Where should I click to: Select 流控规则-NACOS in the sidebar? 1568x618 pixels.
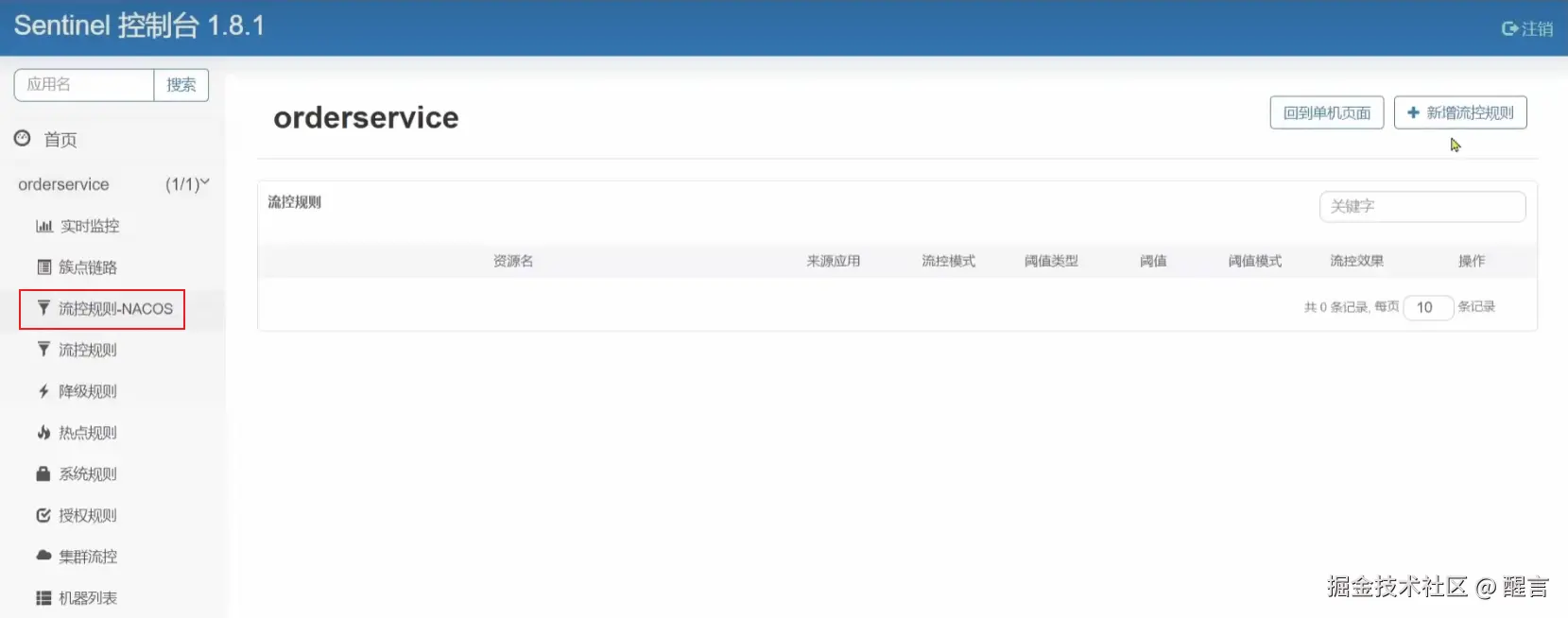click(115, 309)
